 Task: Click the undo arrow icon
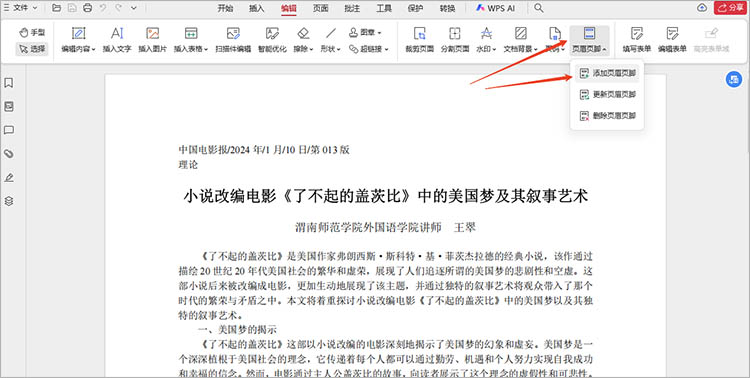pos(103,8)
